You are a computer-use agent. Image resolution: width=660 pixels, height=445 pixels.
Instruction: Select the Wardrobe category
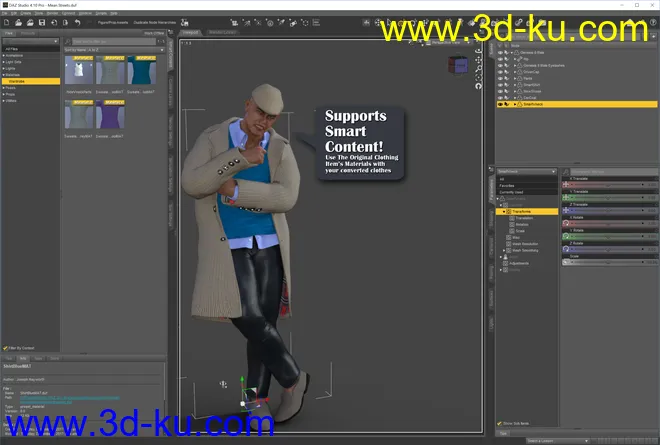point(18,81)
